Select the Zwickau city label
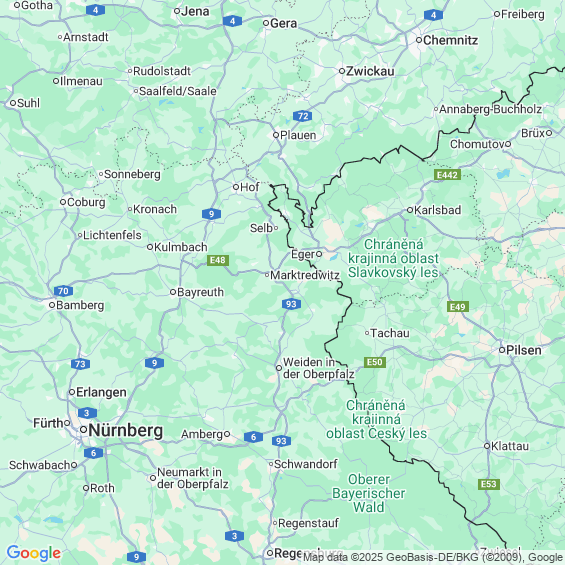565x565 pixels. tap(370, 71)
